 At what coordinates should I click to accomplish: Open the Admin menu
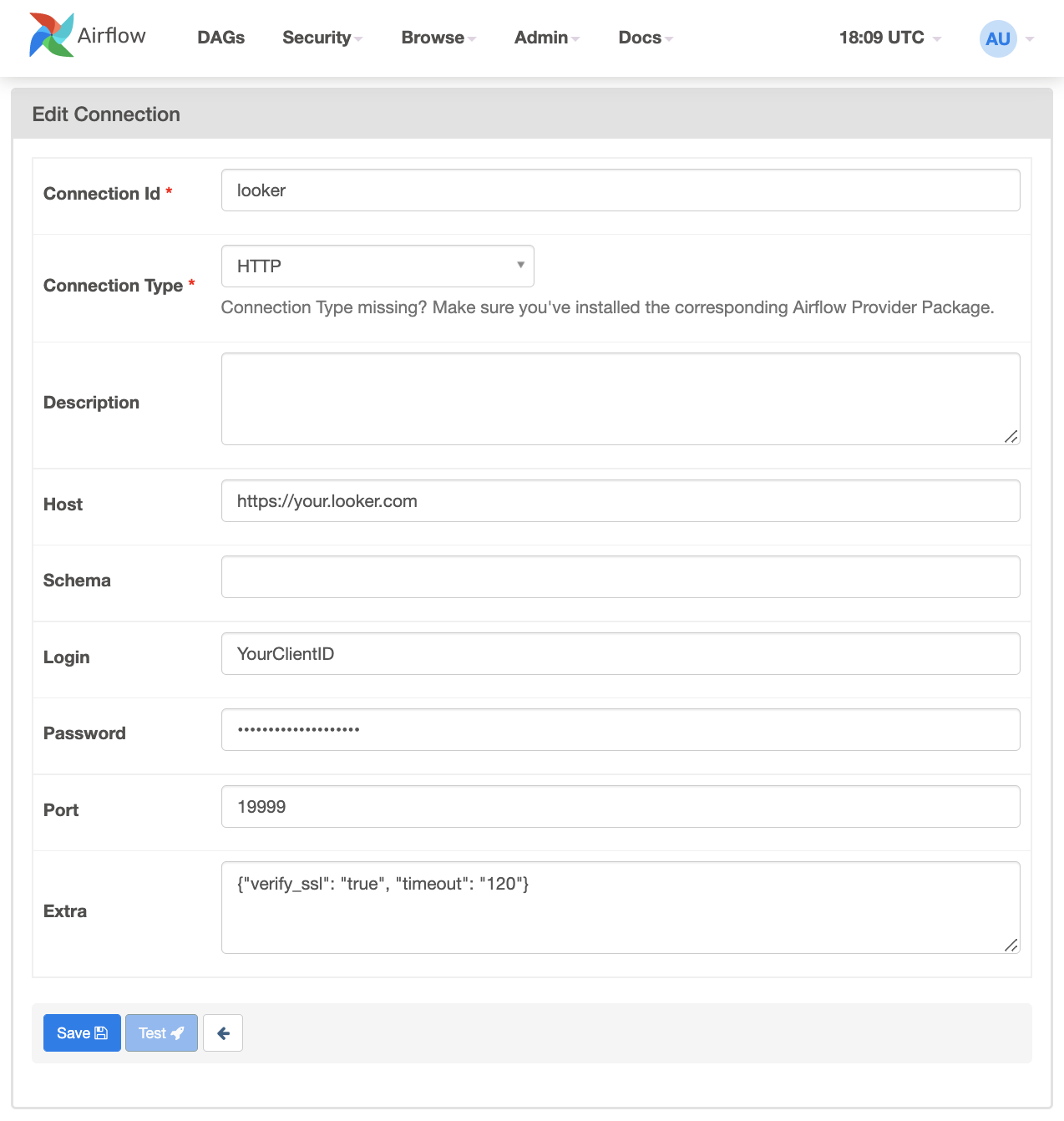tap(547, 38)
